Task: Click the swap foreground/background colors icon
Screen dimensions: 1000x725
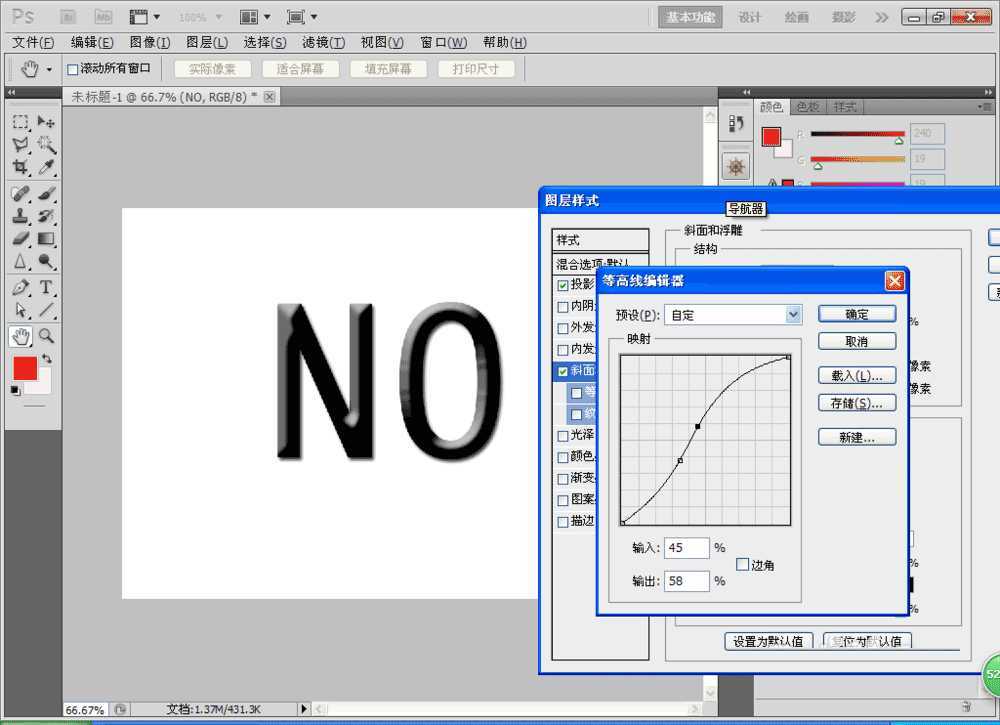Action: (46, 358)
